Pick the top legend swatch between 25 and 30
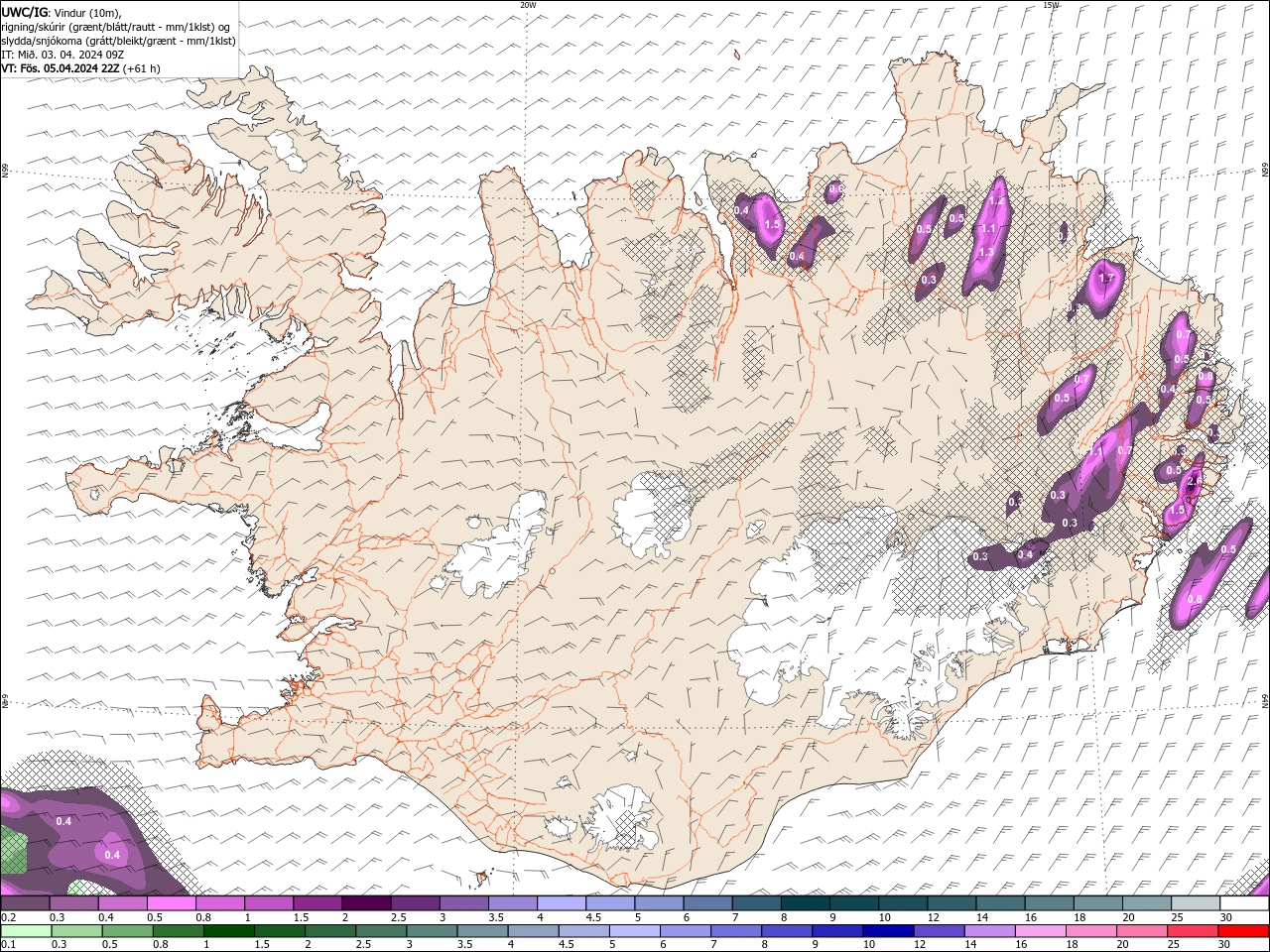 1197,903
